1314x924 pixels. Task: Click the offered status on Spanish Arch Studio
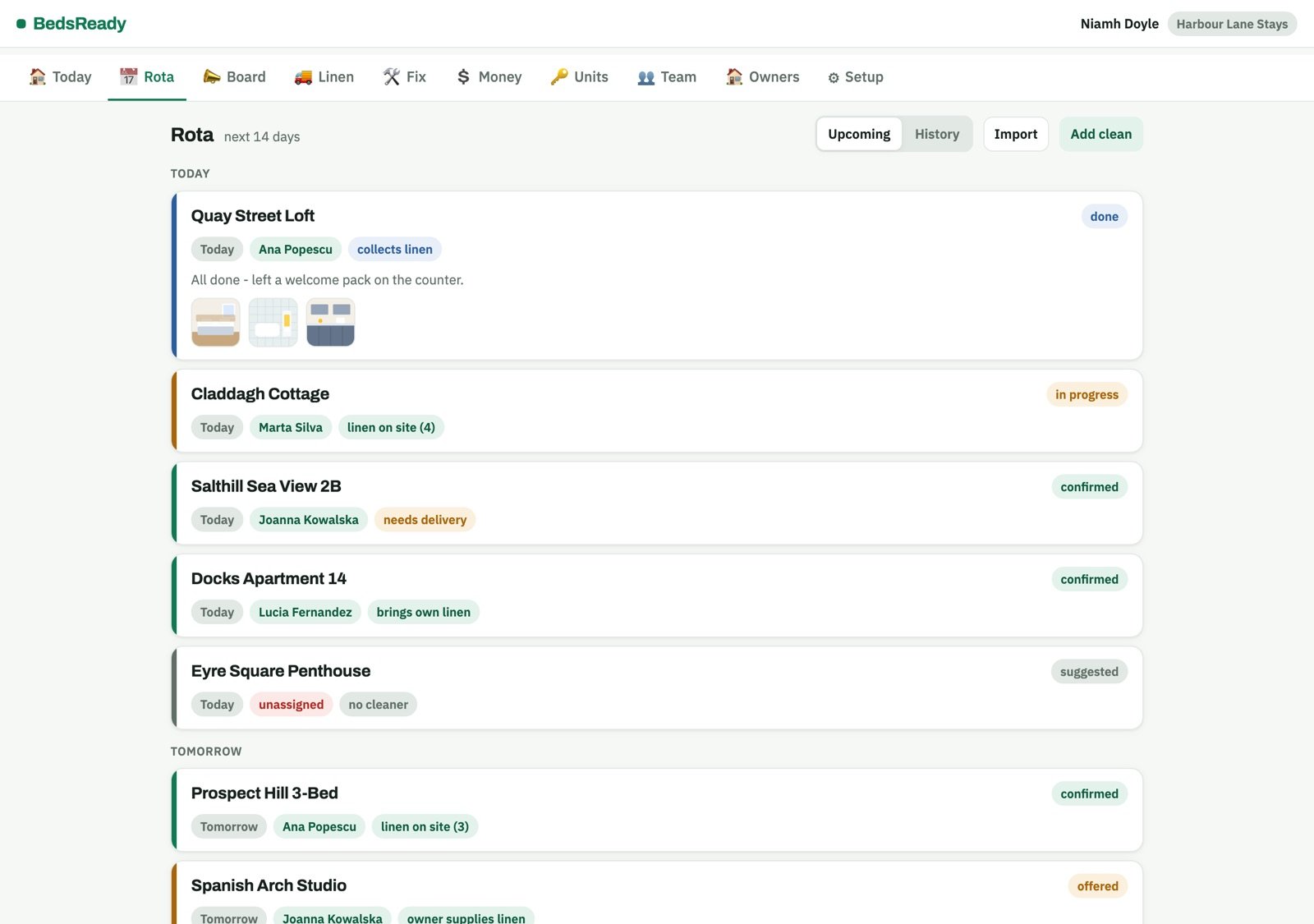[1097, 885]
